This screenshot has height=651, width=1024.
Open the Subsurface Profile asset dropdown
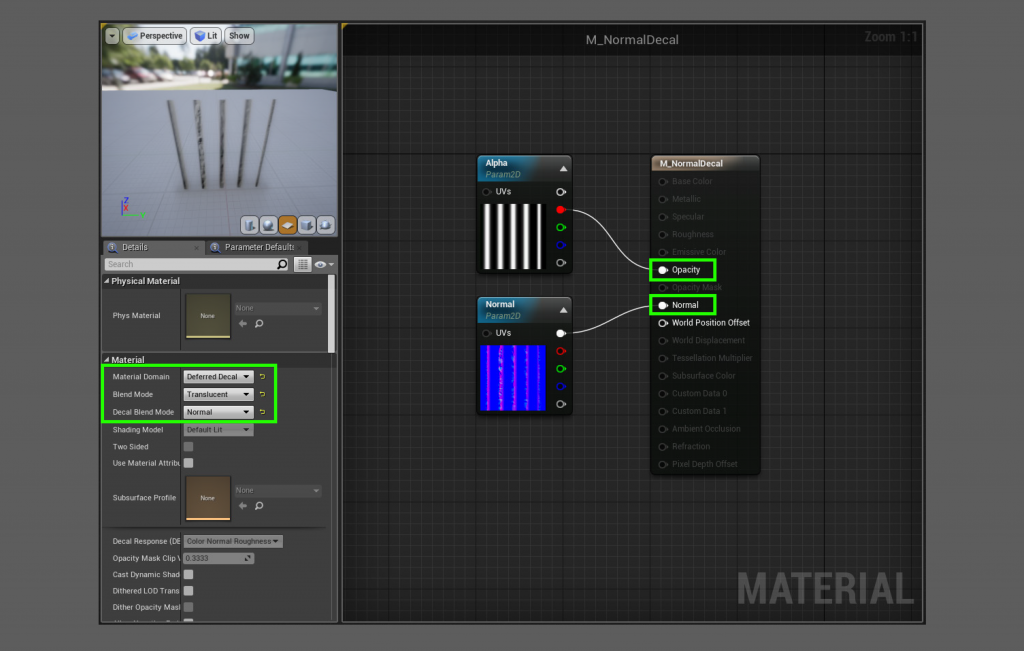(278, 490)
